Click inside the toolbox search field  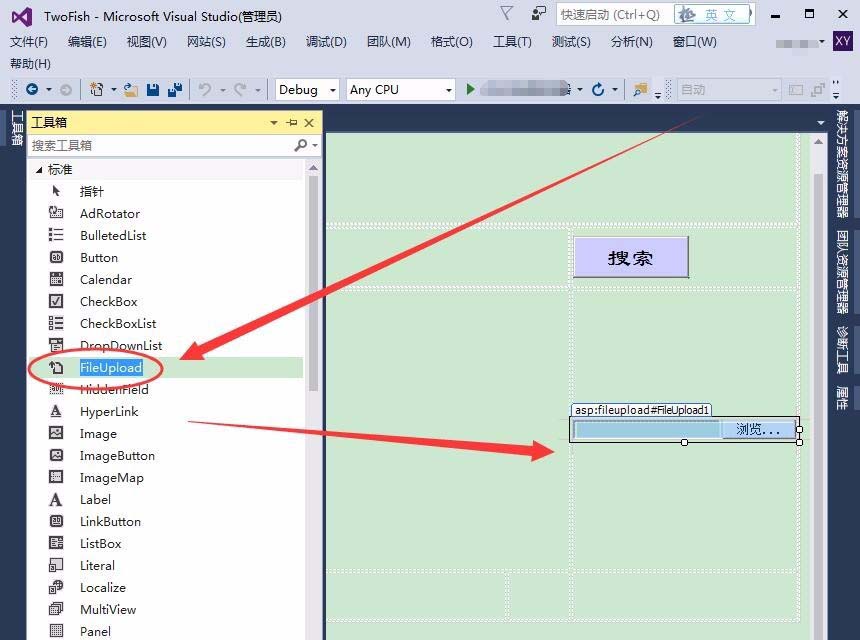150,145
